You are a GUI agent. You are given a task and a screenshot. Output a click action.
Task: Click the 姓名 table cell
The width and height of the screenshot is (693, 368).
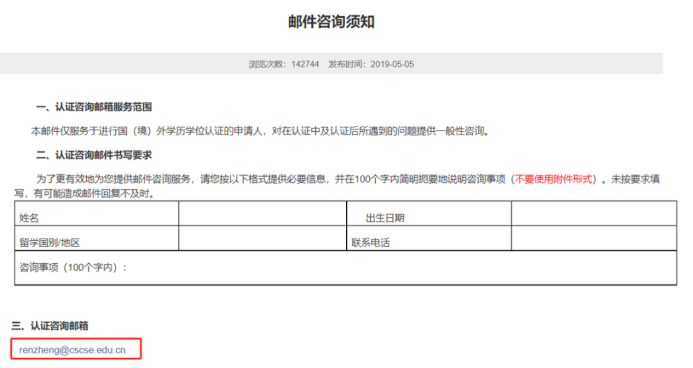coord(97,213)
